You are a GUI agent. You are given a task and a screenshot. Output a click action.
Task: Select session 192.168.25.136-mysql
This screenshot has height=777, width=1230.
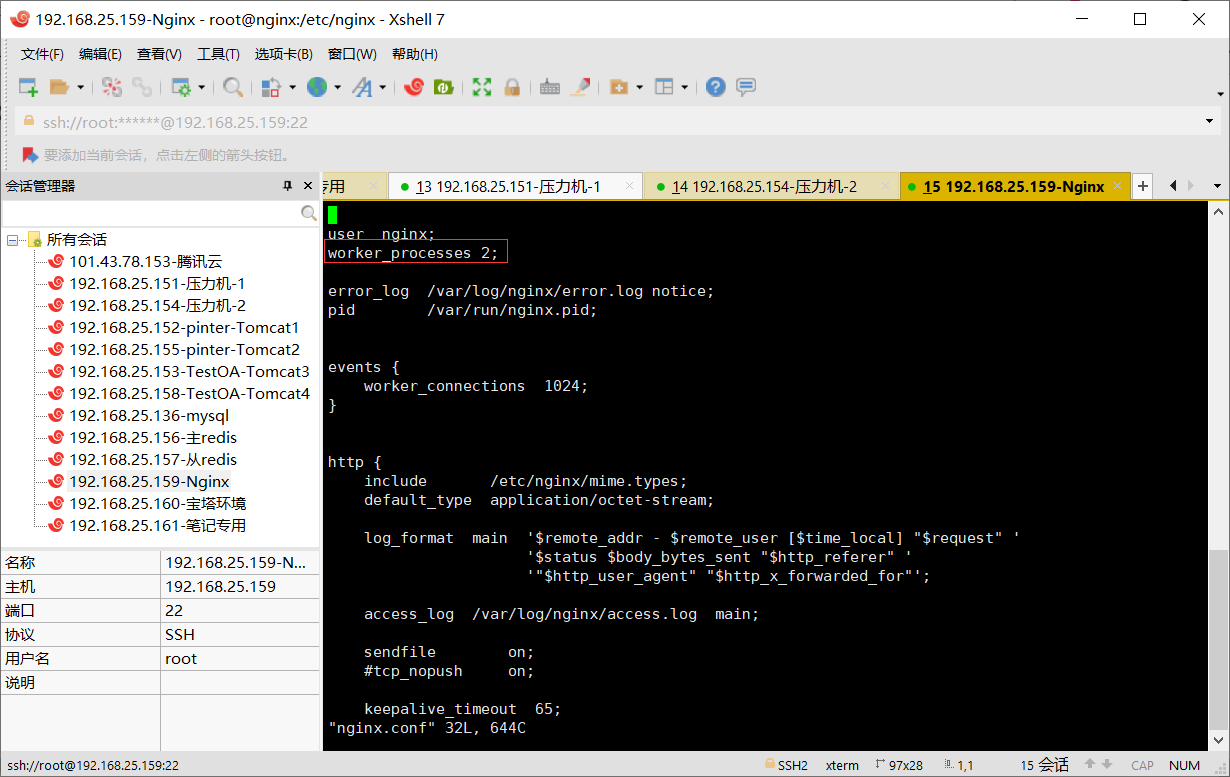(x=149, y=416)
